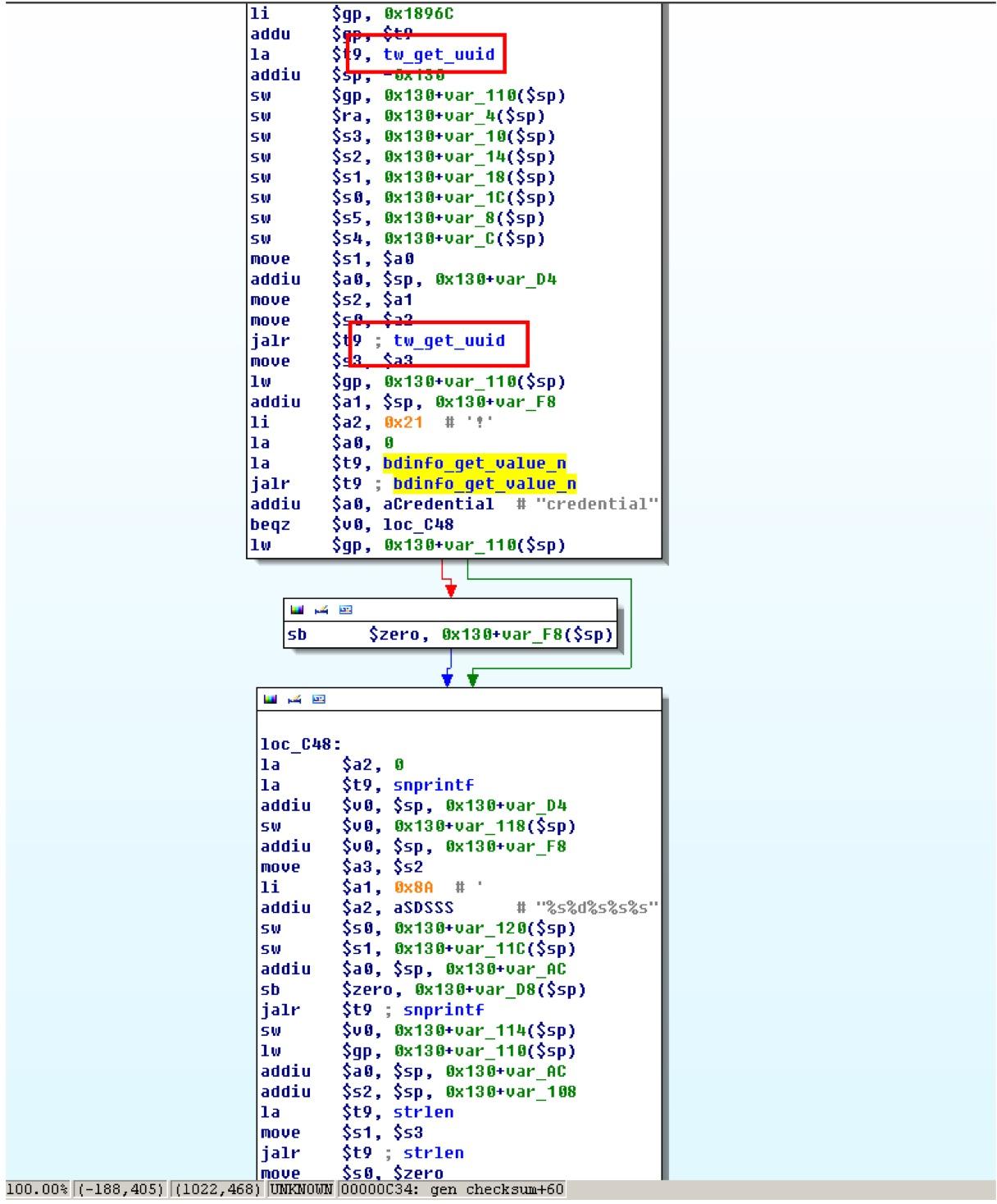This screenshot has height=1204, width=997.
Task: Click strlen in the la $t9 instruction
Action: [423, 1112]
